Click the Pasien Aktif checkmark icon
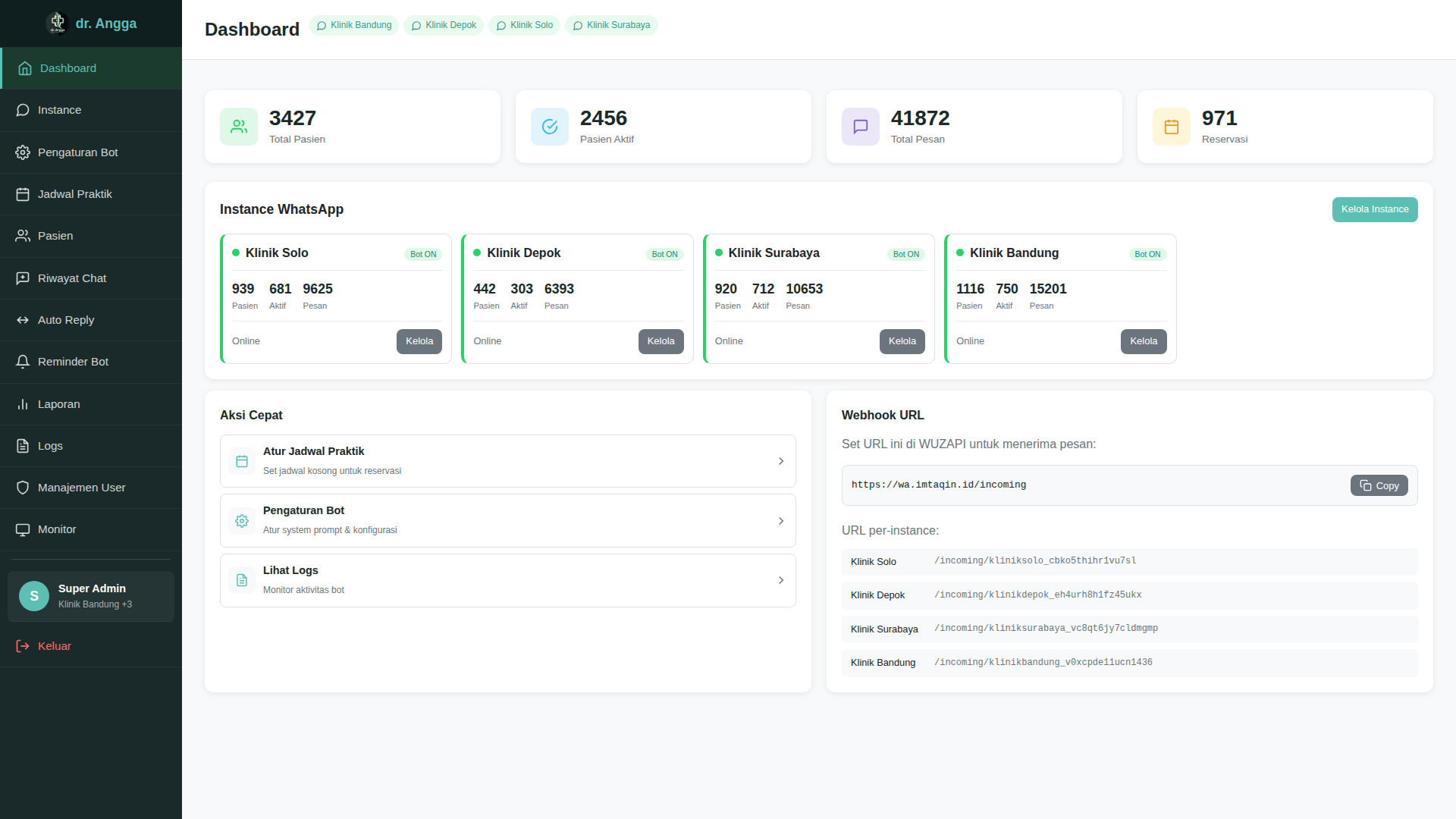The height and width of the screenshot is (819, 1456). (x=550, y=127)
